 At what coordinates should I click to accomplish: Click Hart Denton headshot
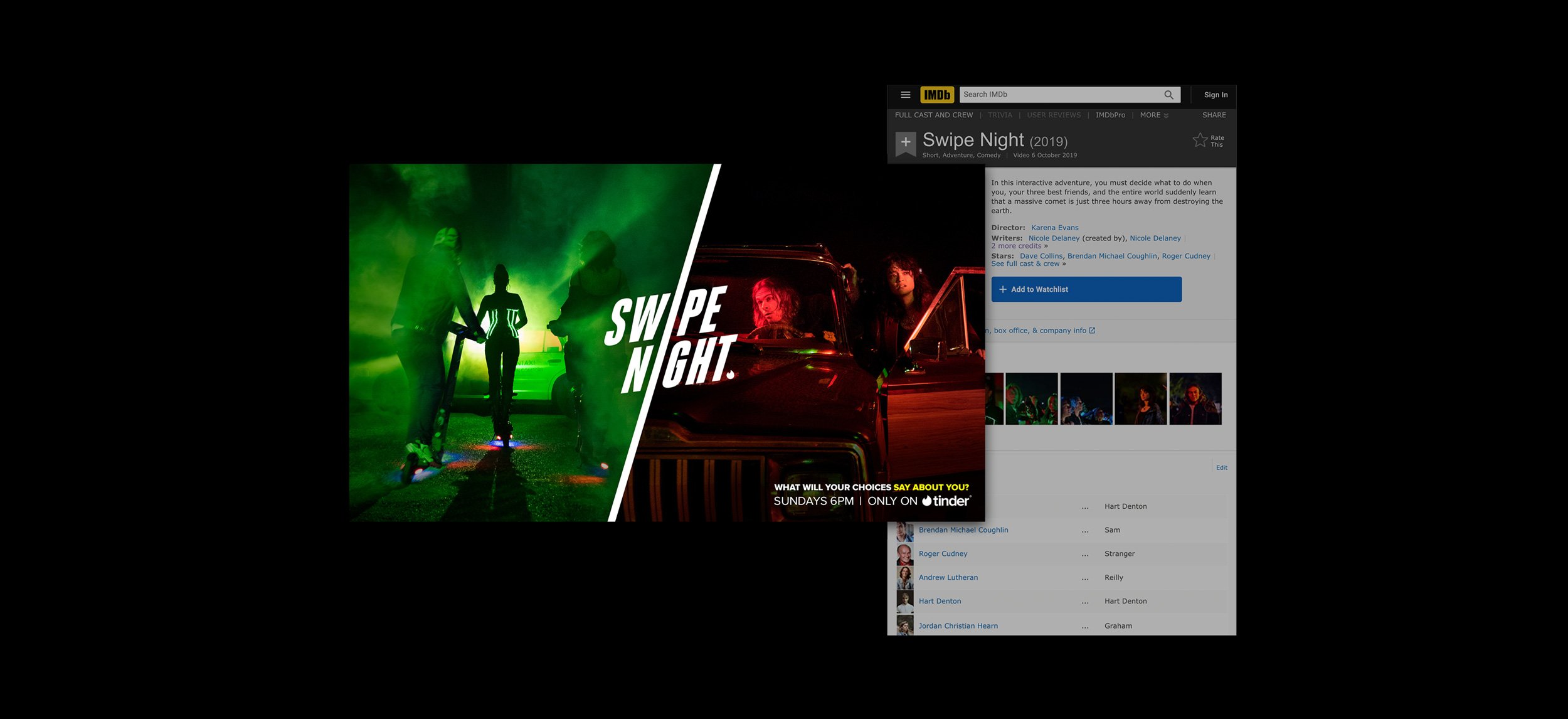[x=904, y=602]
